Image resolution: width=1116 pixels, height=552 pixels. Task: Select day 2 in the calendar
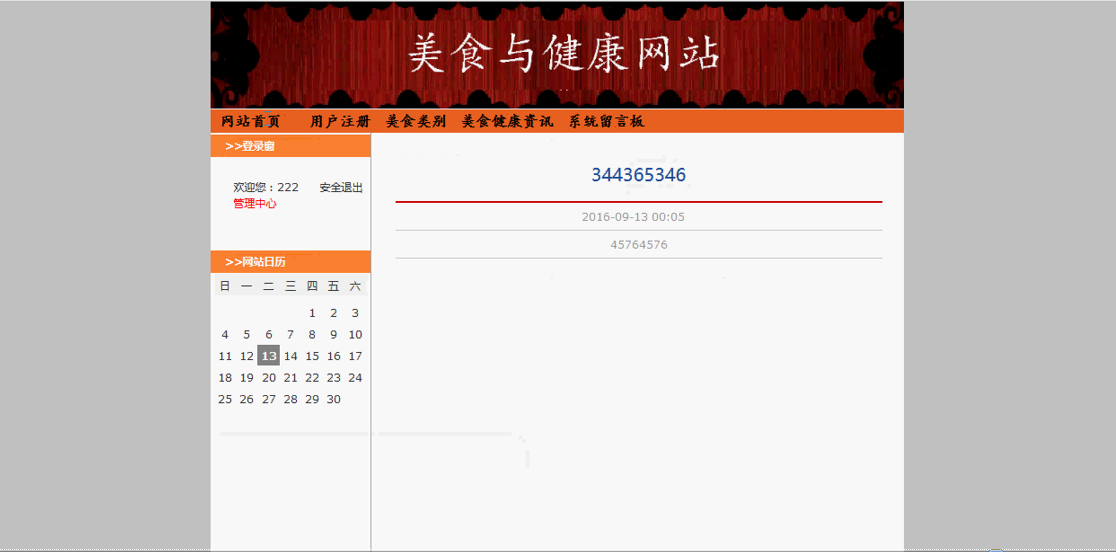[x=334, y=313]
